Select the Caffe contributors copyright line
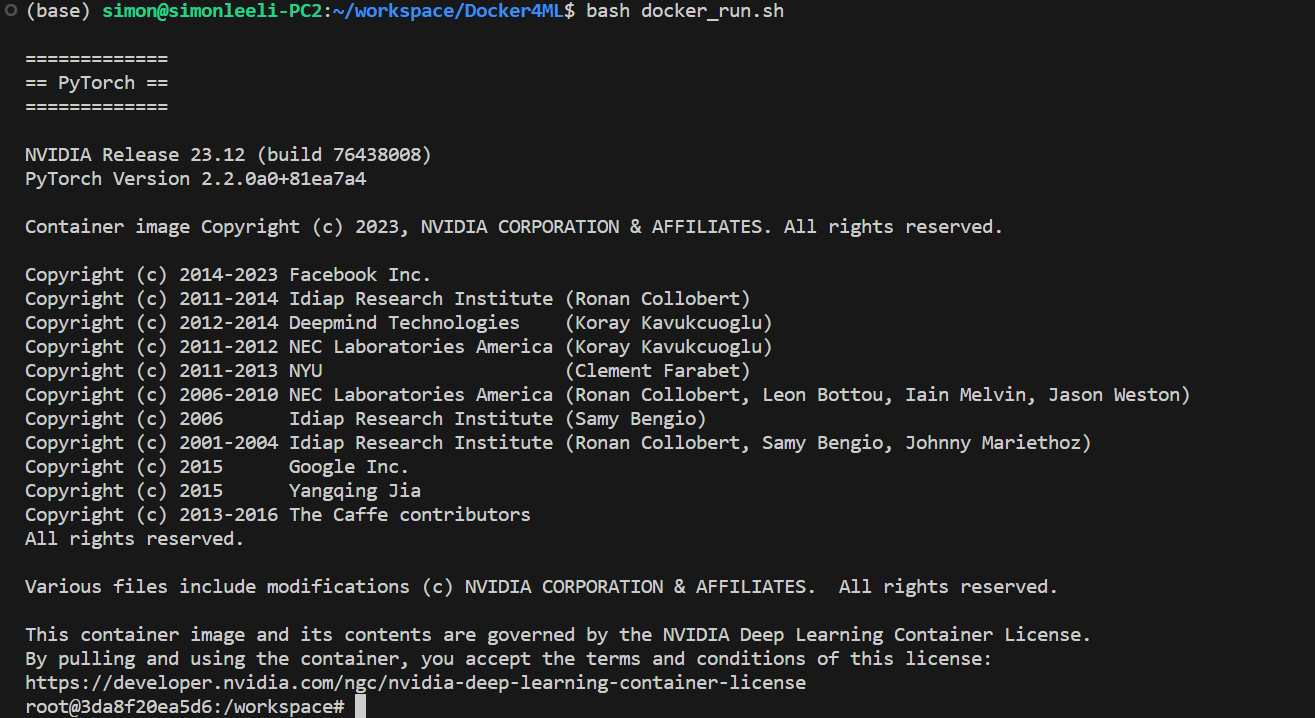This screenshot has width=1315, height=718. pos(277,514)
